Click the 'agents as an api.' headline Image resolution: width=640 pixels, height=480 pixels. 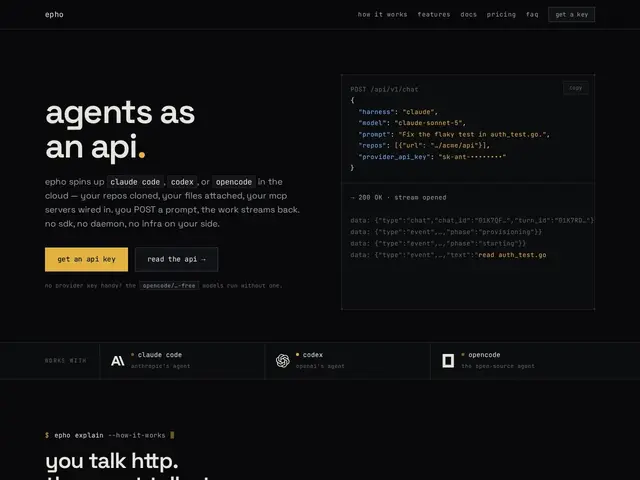pyautogui.click(x=120, y=129)
